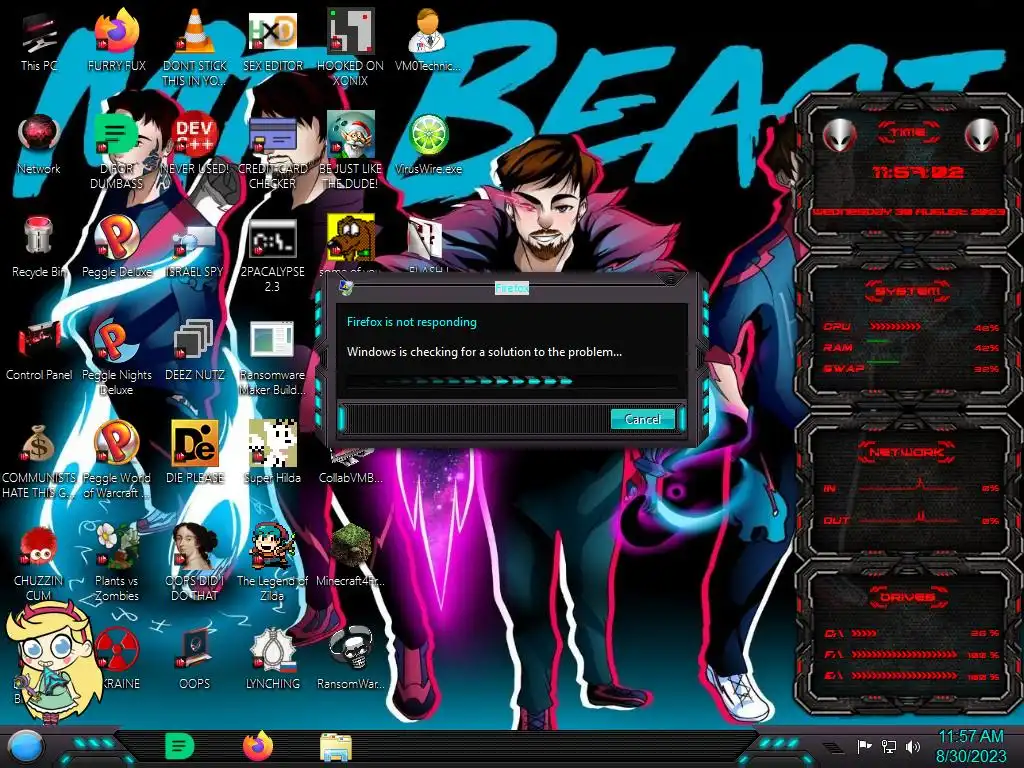This screenshot has width=1024, height=768.
Task: Click the Firefox dialog title bar icon
Action: coord(345,287)
